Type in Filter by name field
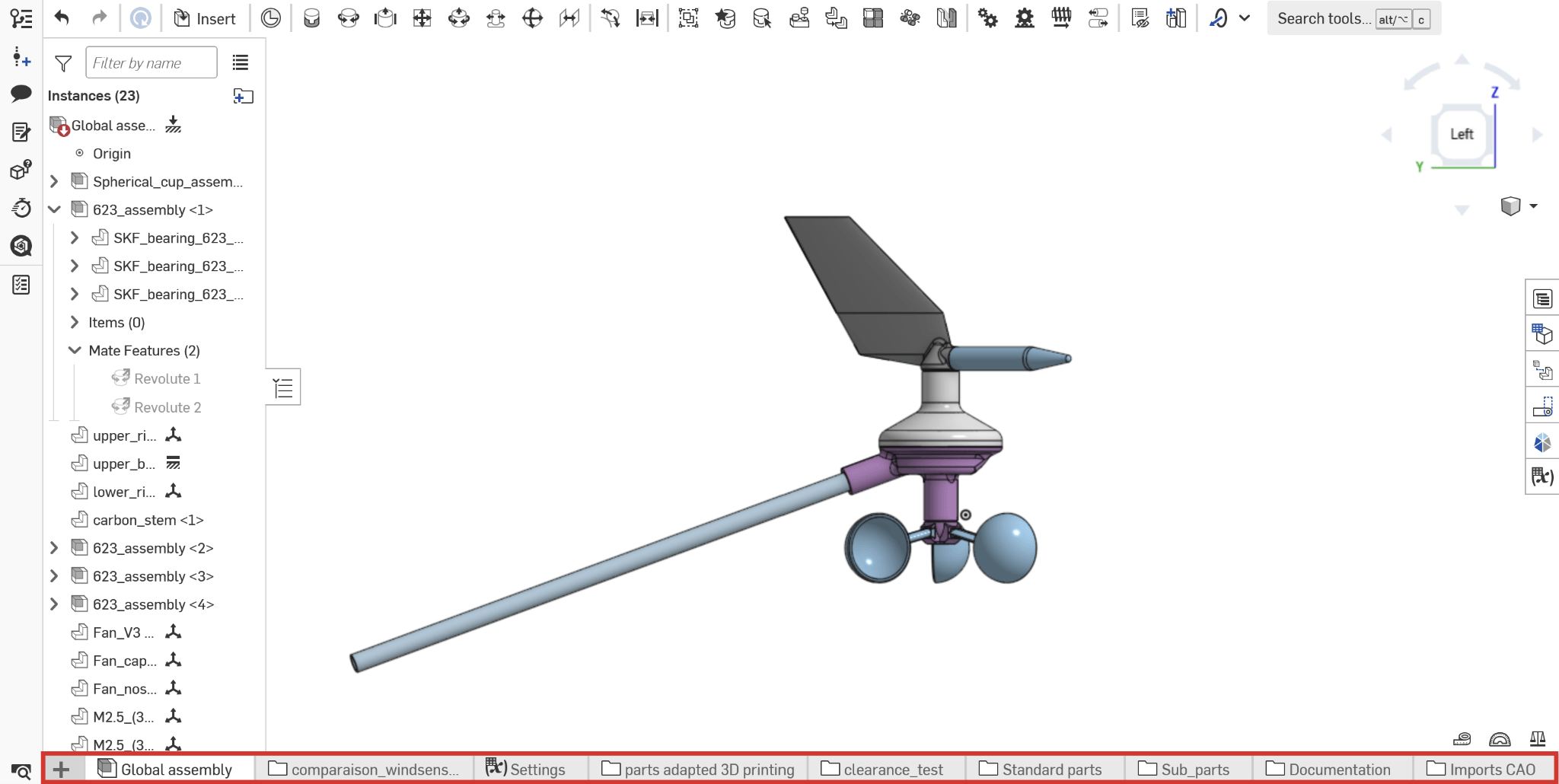The height and width of the screenshot is (784, 1559). pyautogui.click(x=151, y=63)
